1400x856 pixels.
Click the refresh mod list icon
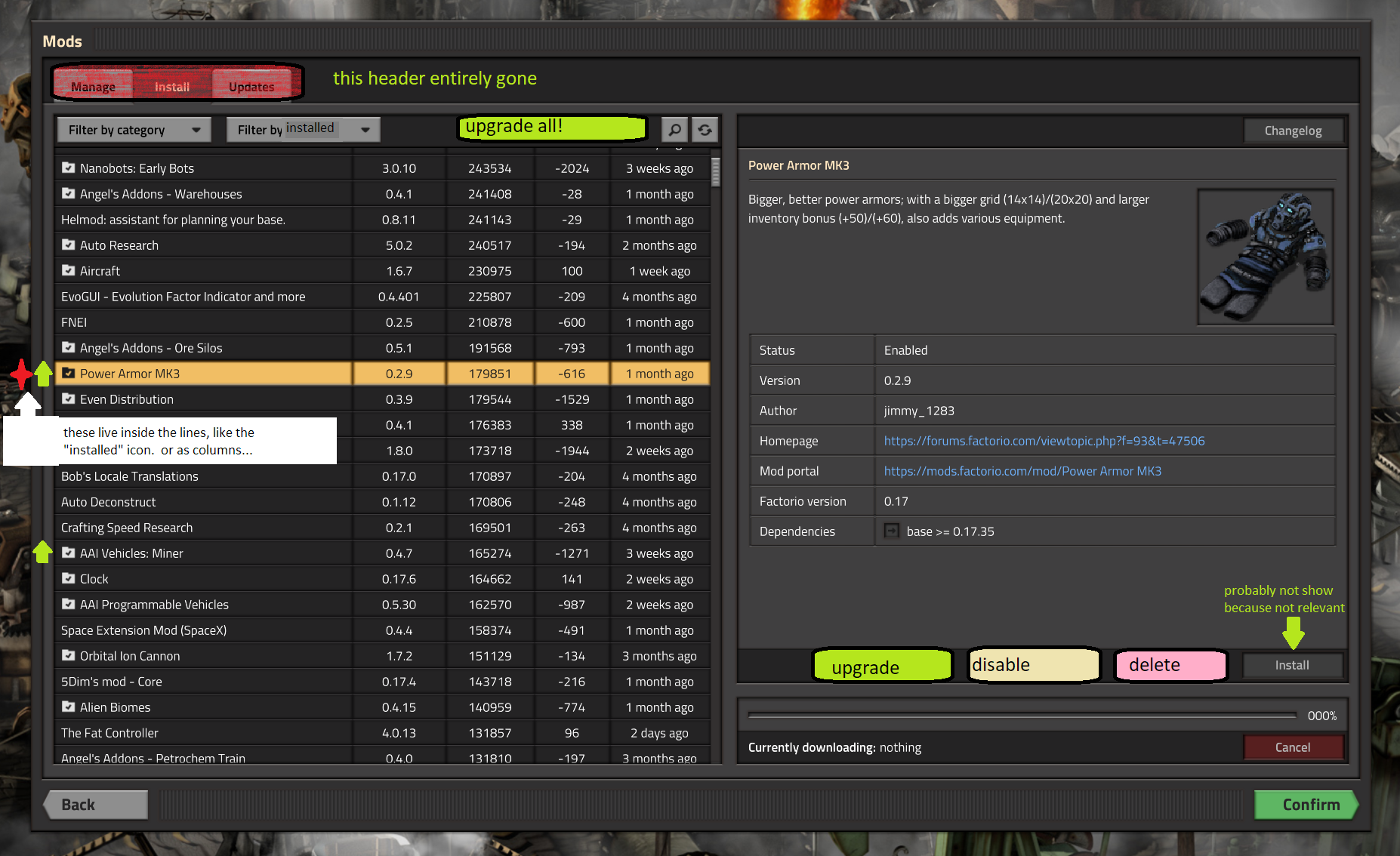(705, 130)
